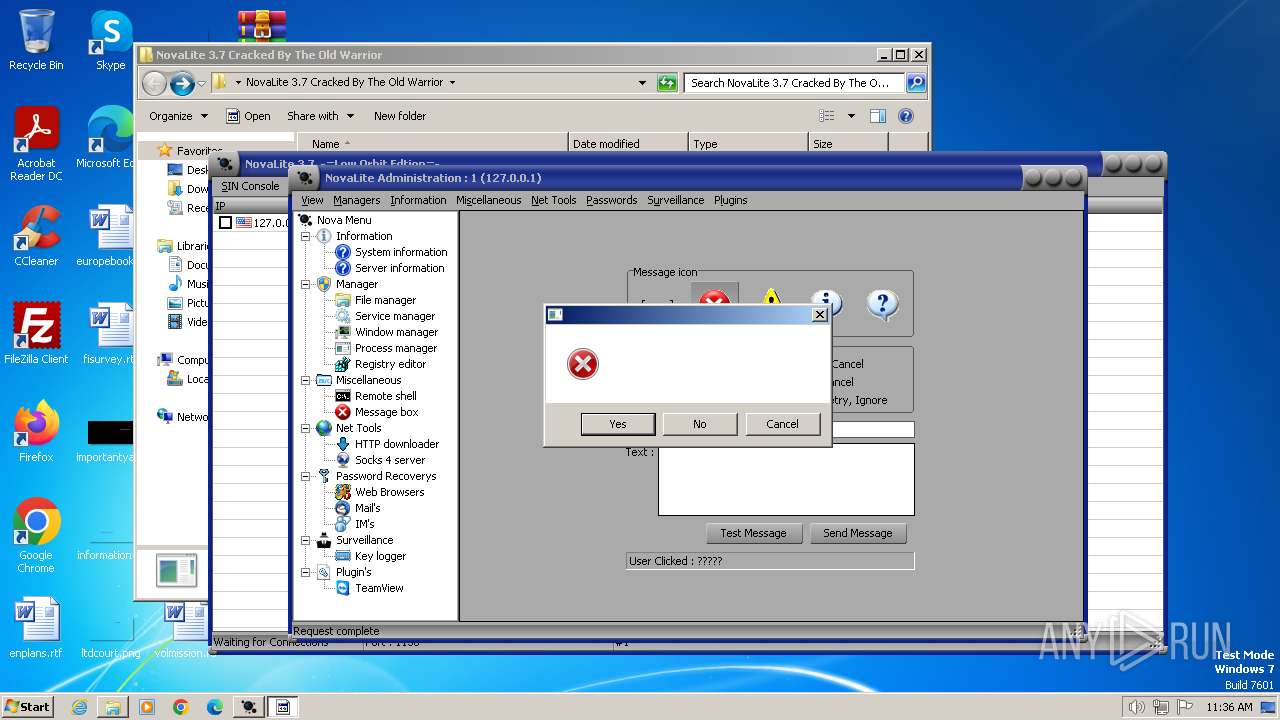Click Explorer refresh address button
This screenshot has width=1280, height=720.
pyautogui.click(x=667, y=83)
